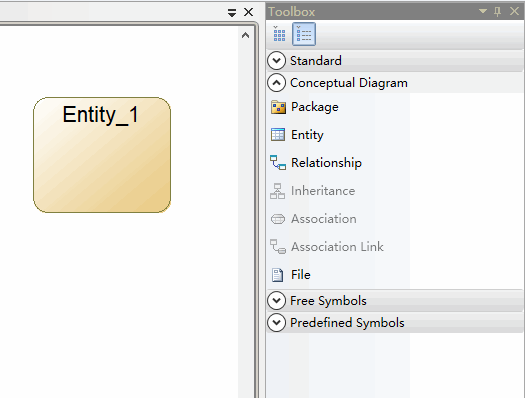The height and width of the screenshot is (398, 525).
Task: Click the Package label in Toolbox
Action: [x=315, y=107]
